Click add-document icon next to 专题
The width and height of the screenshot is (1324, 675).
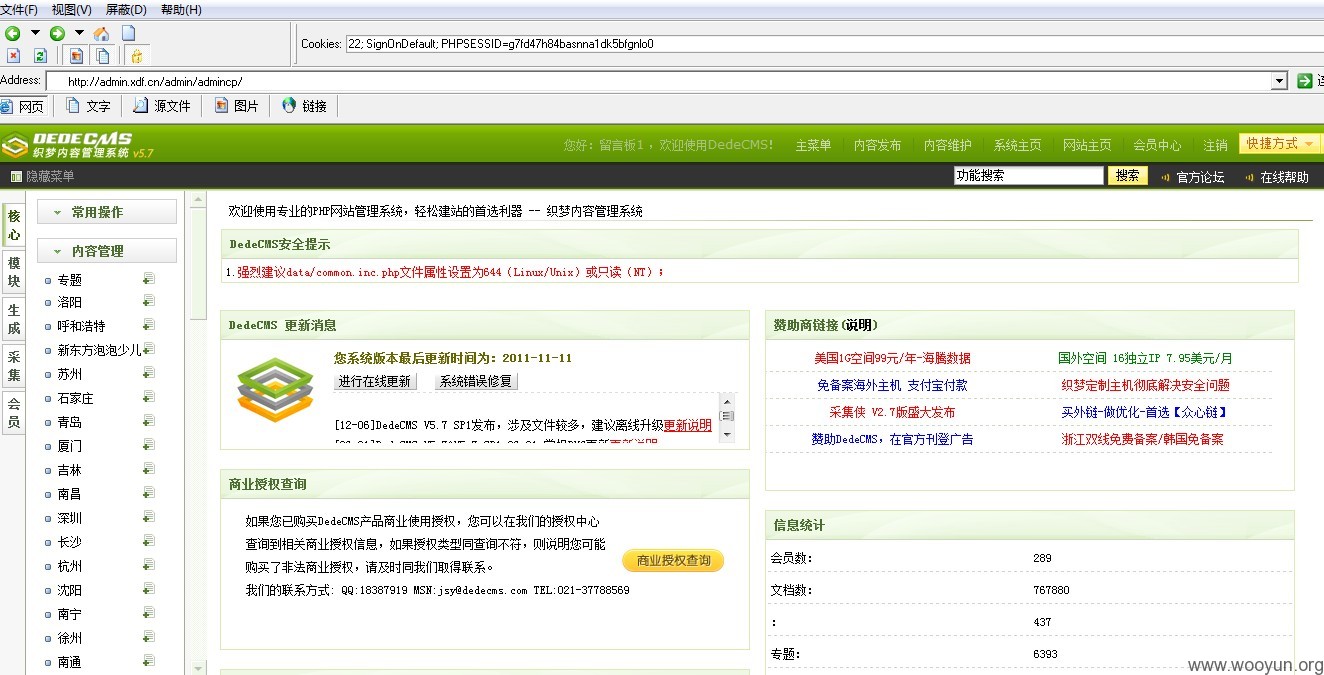click(148, 279)
